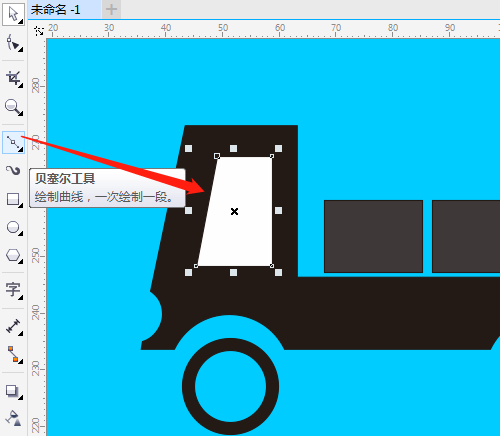Click the bottom-left node of white window
This screenshot has width=500, height=436.
click(196, 266)
